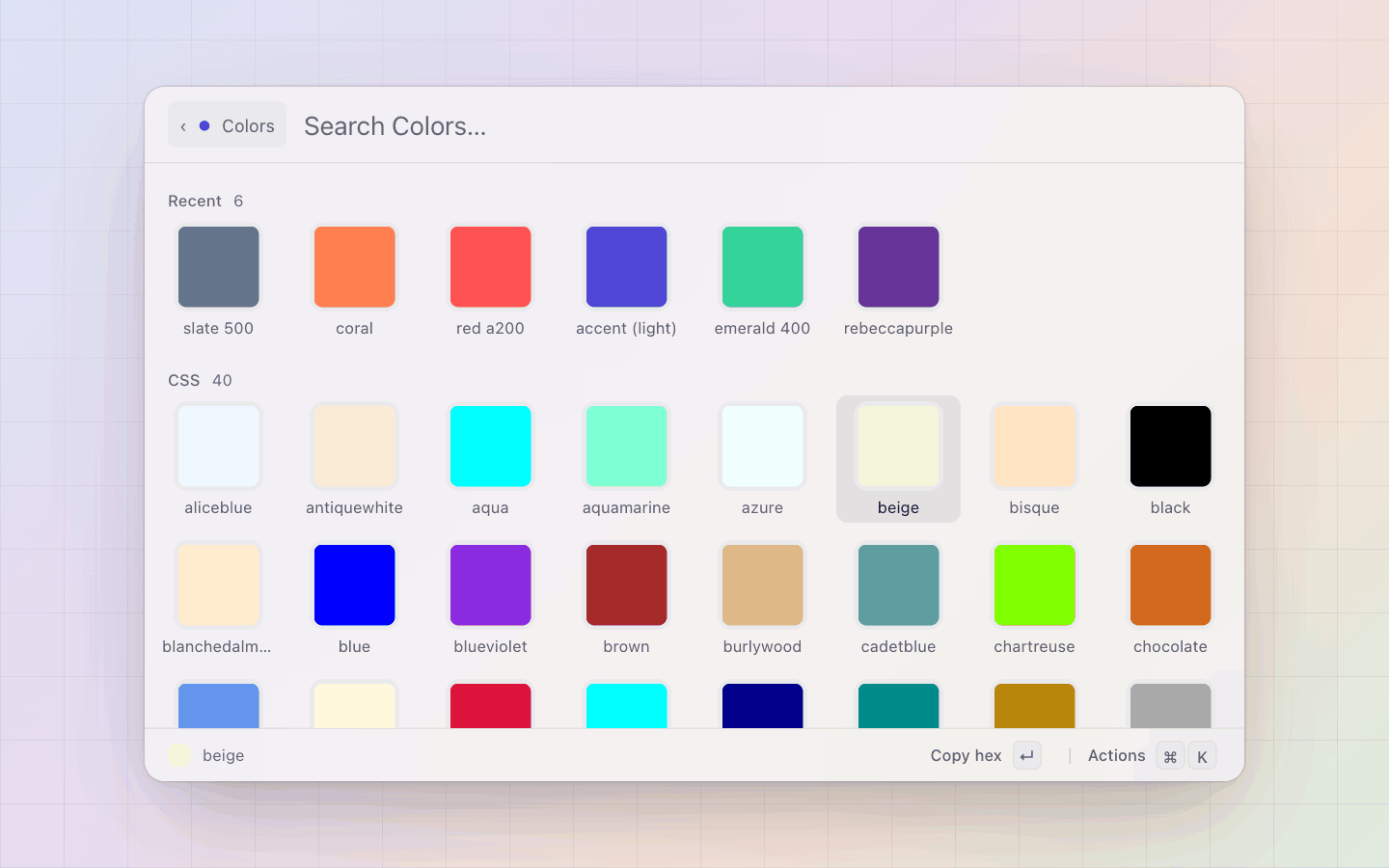Click the navy swatch below burlywood
Image resolution: width=1389 pixels, height=868 pixels.
[763, 705]
